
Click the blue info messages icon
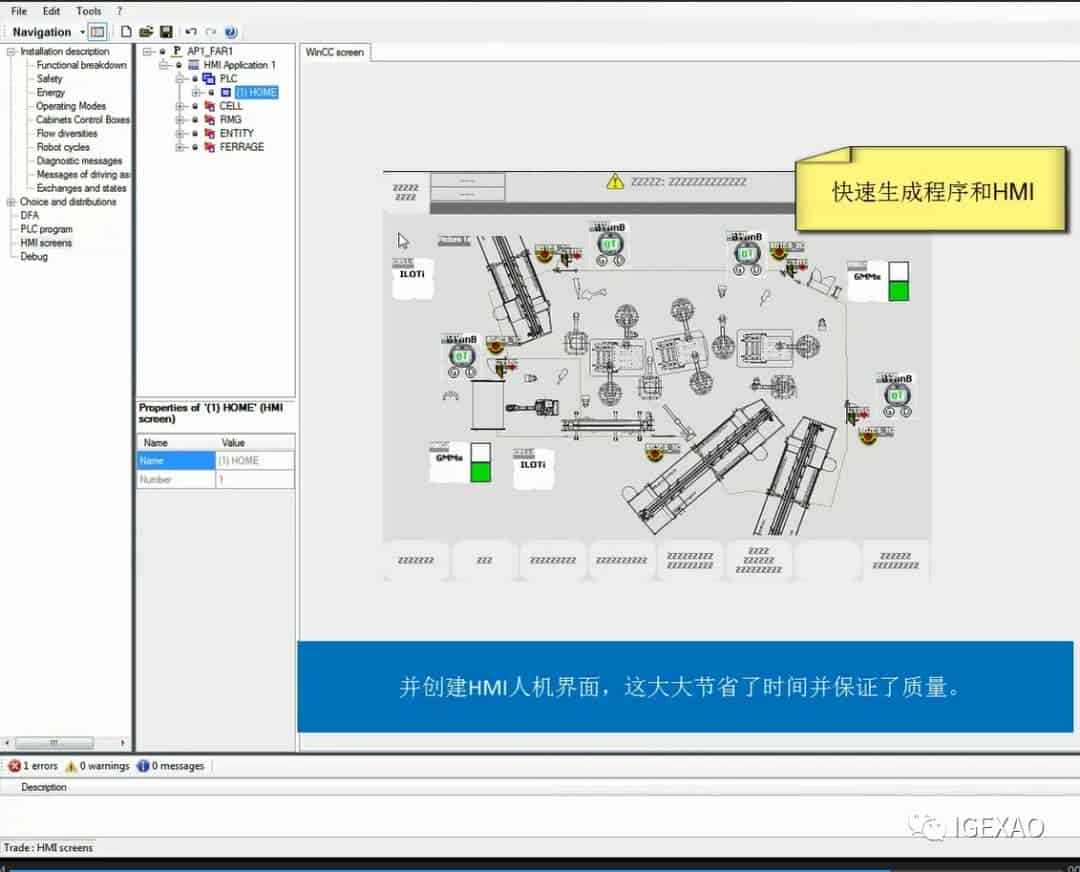coord(143,766)
